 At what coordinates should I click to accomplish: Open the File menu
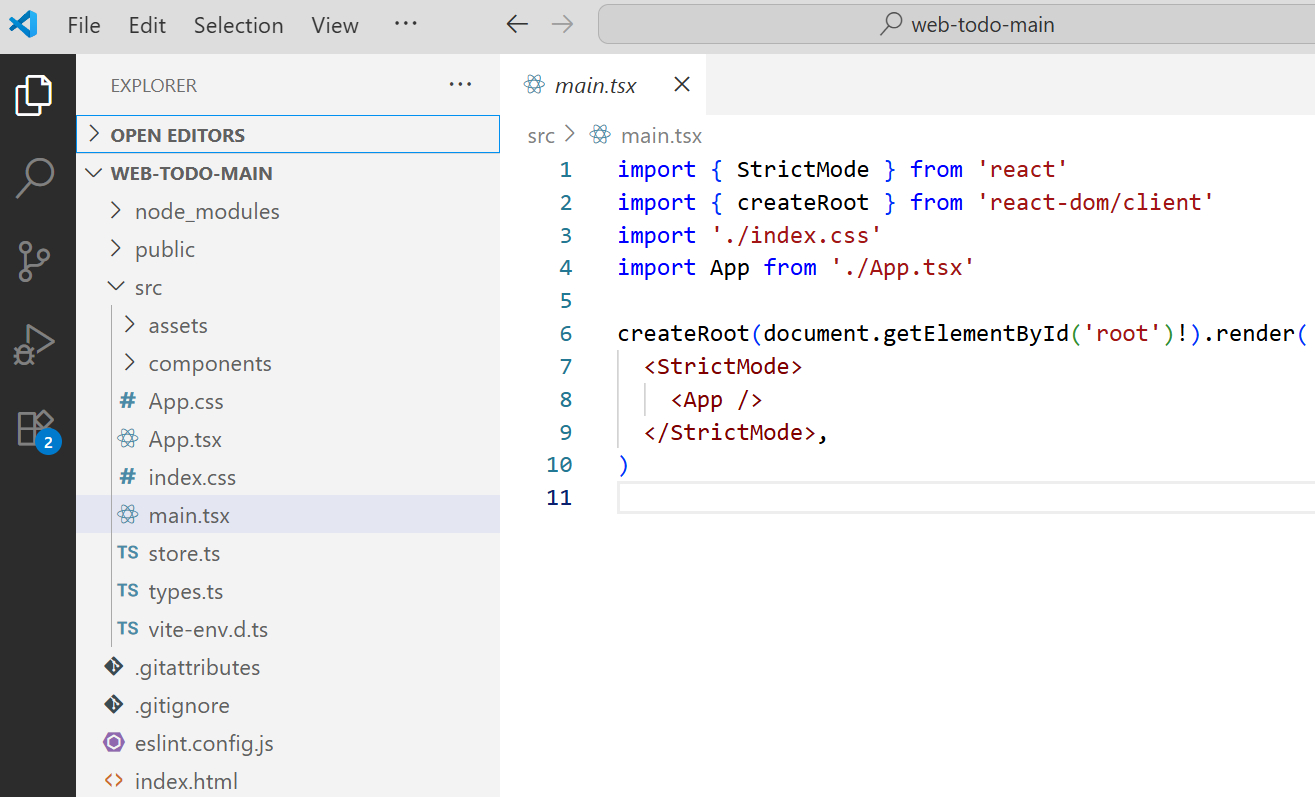click(84, 25)
